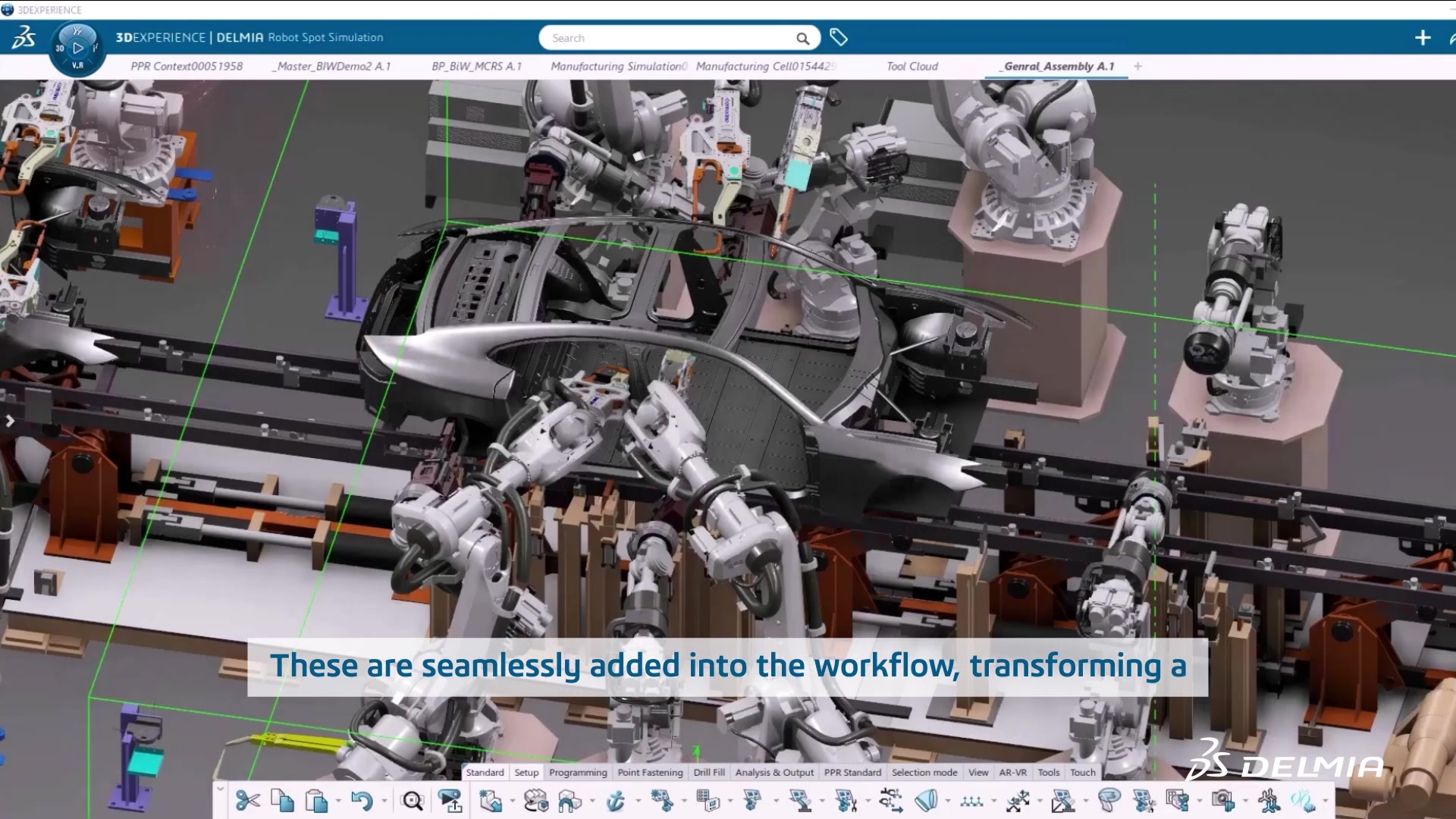1456x819 pixels.
Task: Click the camera capture icon
Action: coord(1222,800)
